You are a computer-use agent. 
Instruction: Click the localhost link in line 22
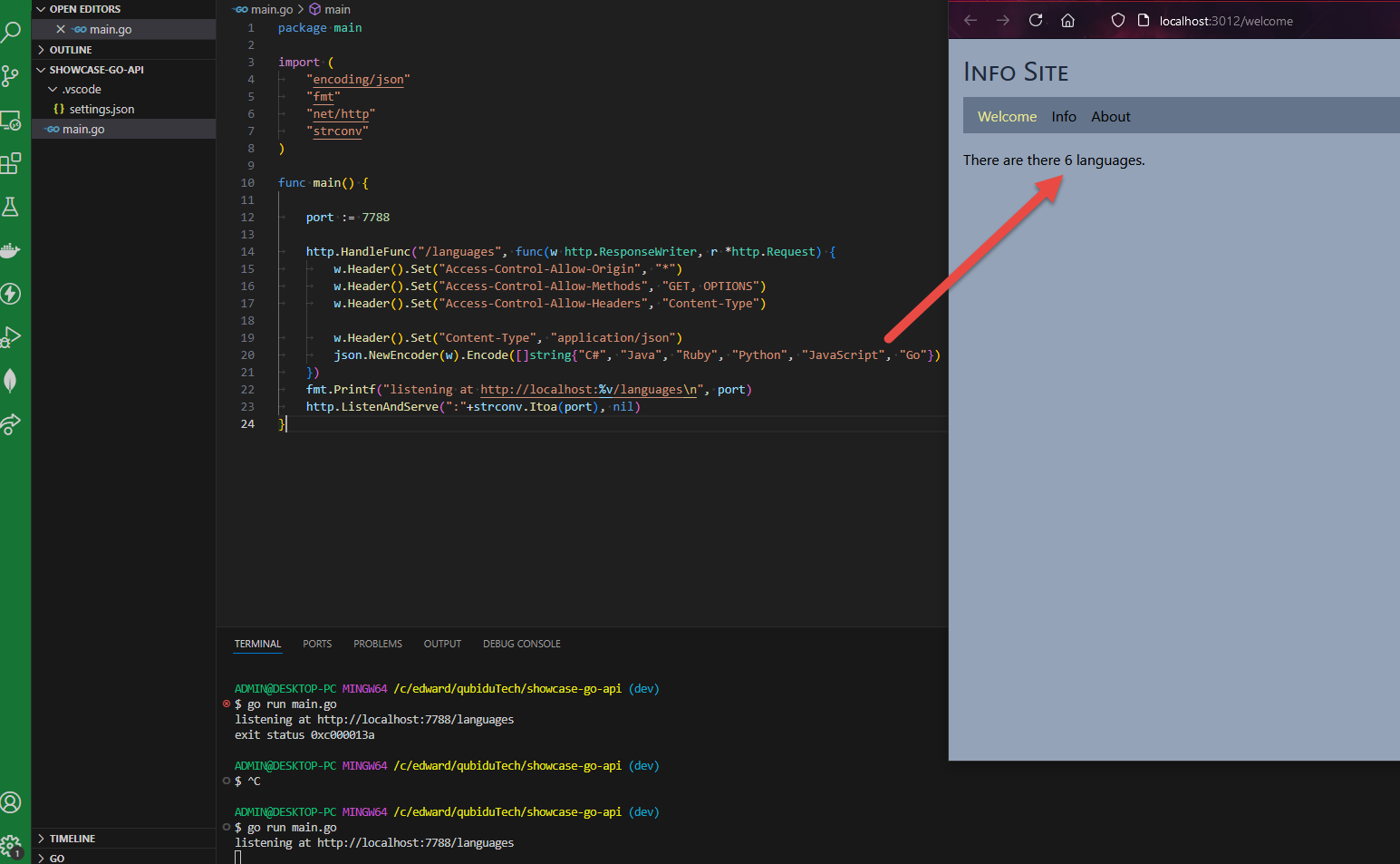(x=588, y=390)
